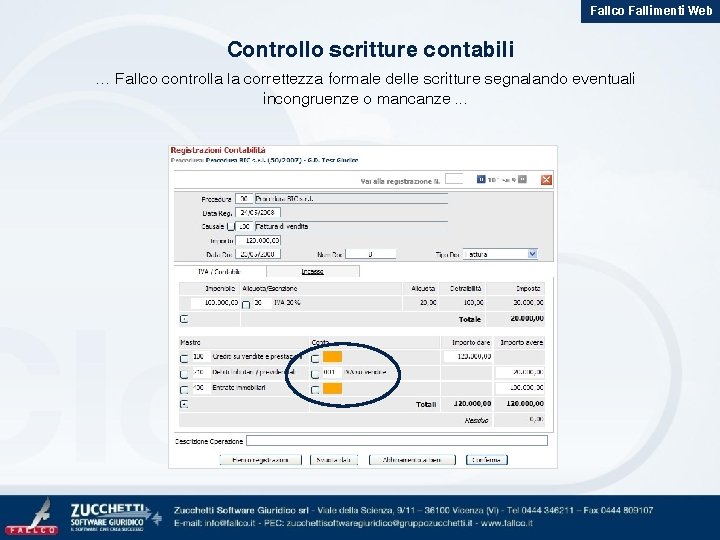Click the Conto code field on the IVA su vendite row
The image size is (720, 540).
click(x=332, y=372)
